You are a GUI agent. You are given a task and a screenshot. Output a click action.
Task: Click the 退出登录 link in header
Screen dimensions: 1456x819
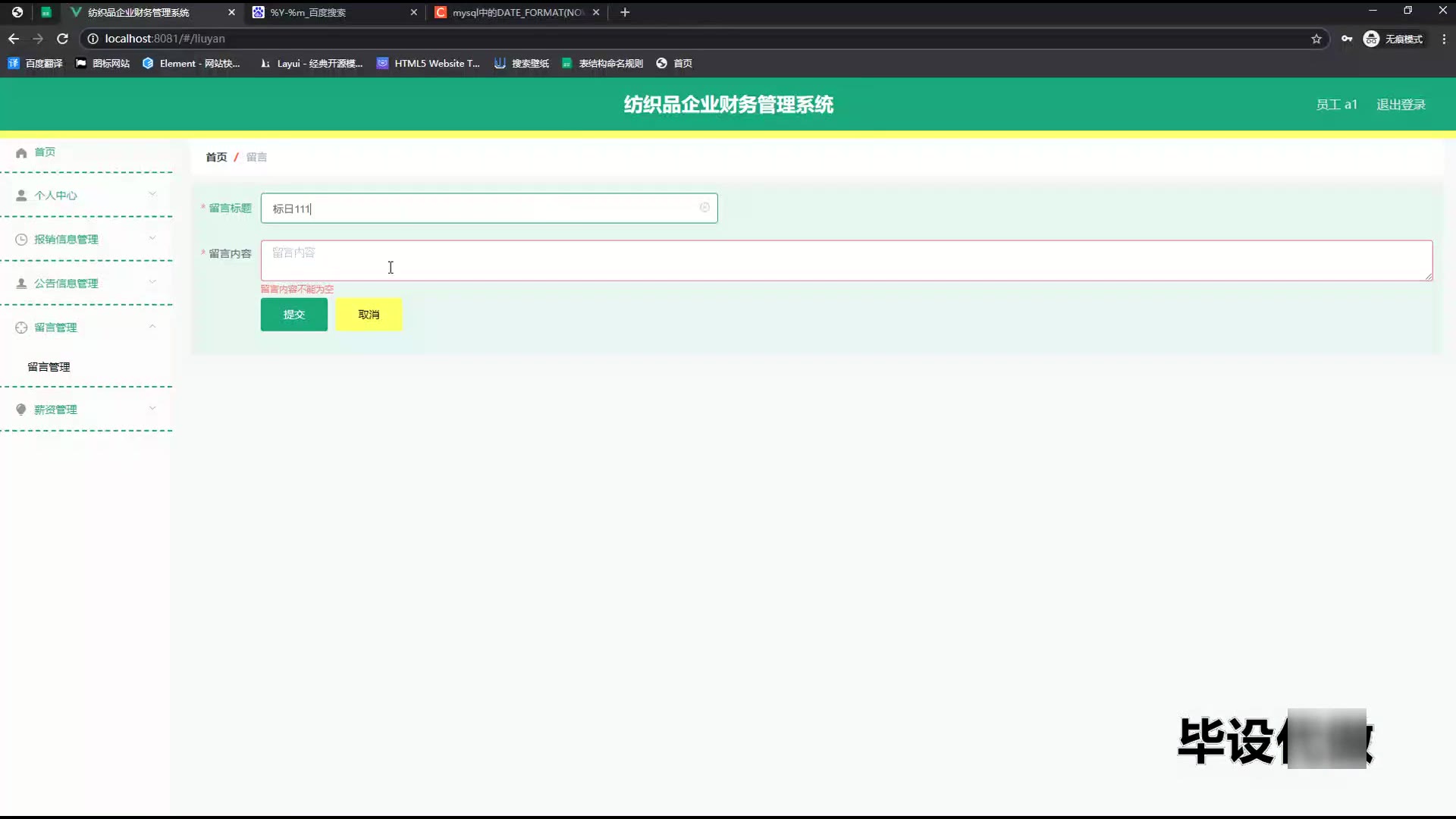(x=1401, y=105)
